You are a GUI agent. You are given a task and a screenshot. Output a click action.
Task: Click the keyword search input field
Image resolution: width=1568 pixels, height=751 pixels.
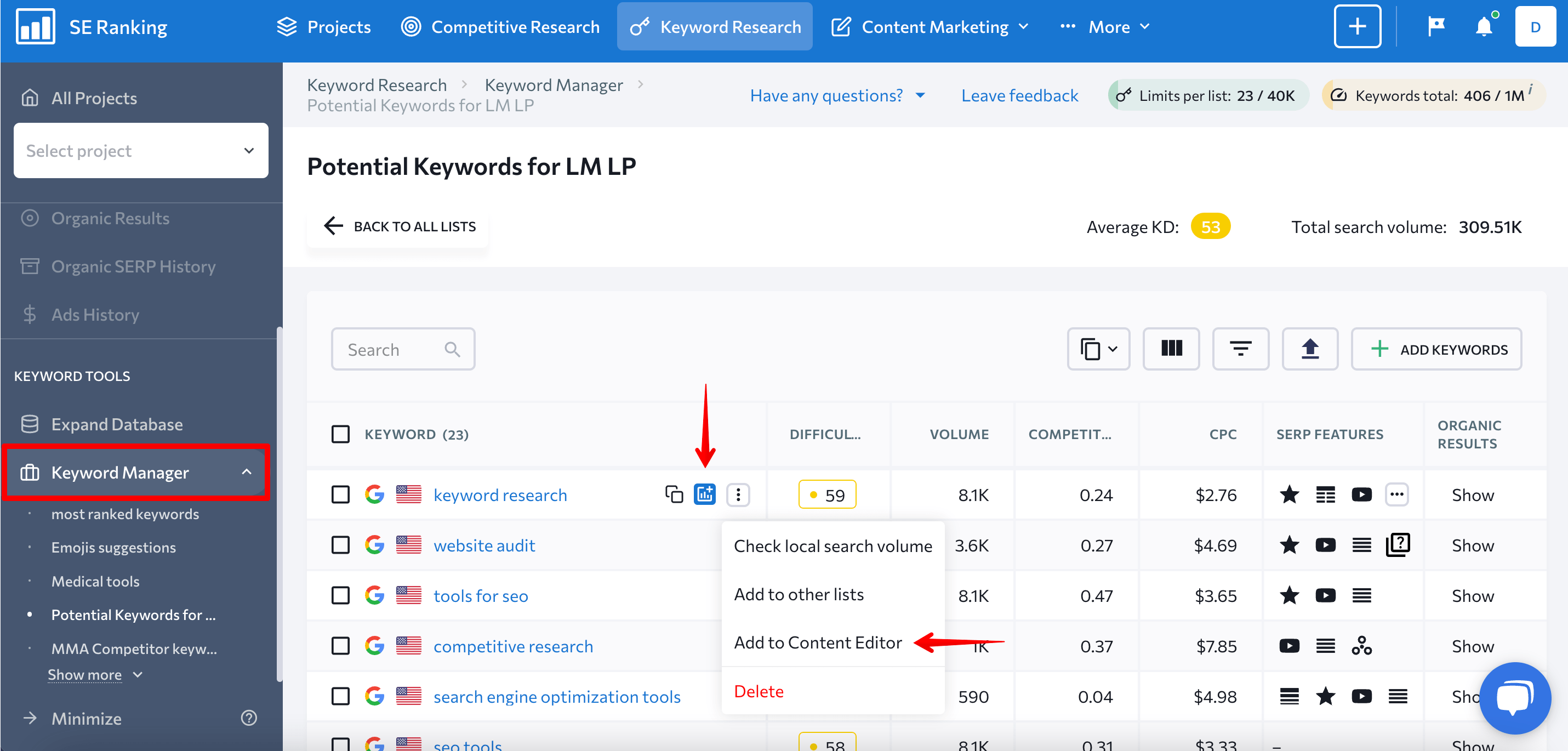click(403, 349)
